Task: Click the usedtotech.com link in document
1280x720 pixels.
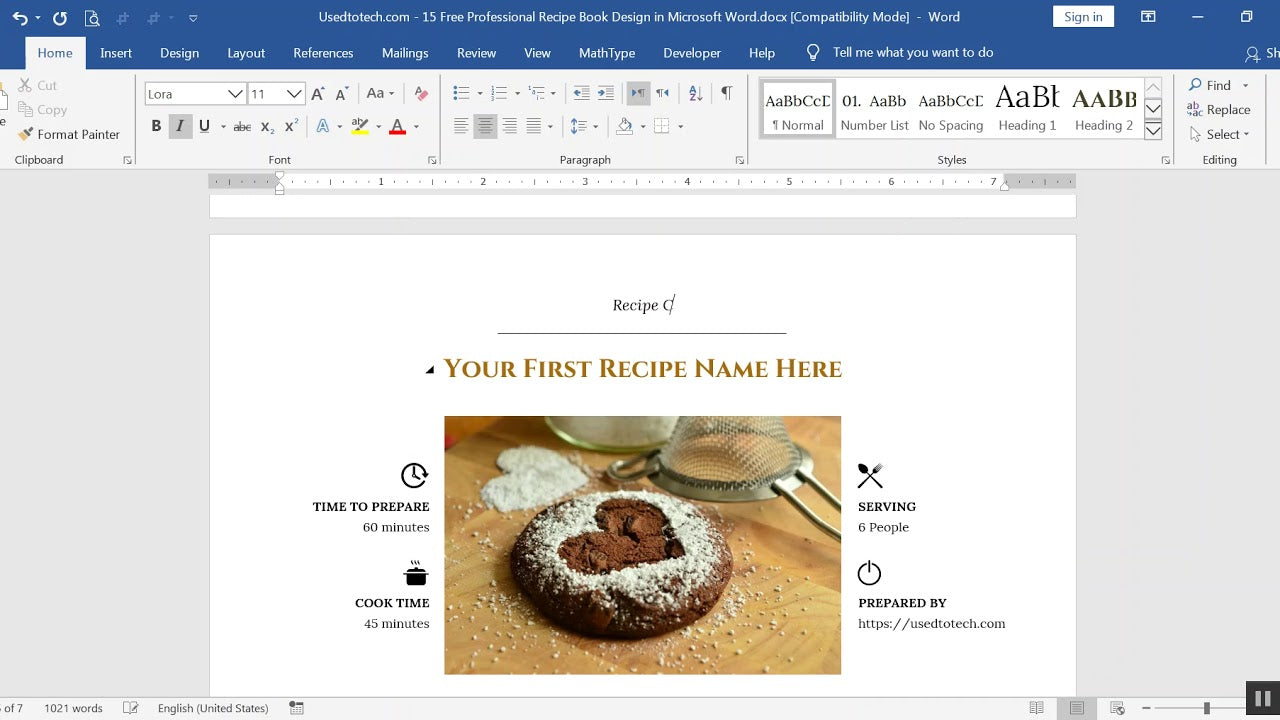Action: click(931, 624)
